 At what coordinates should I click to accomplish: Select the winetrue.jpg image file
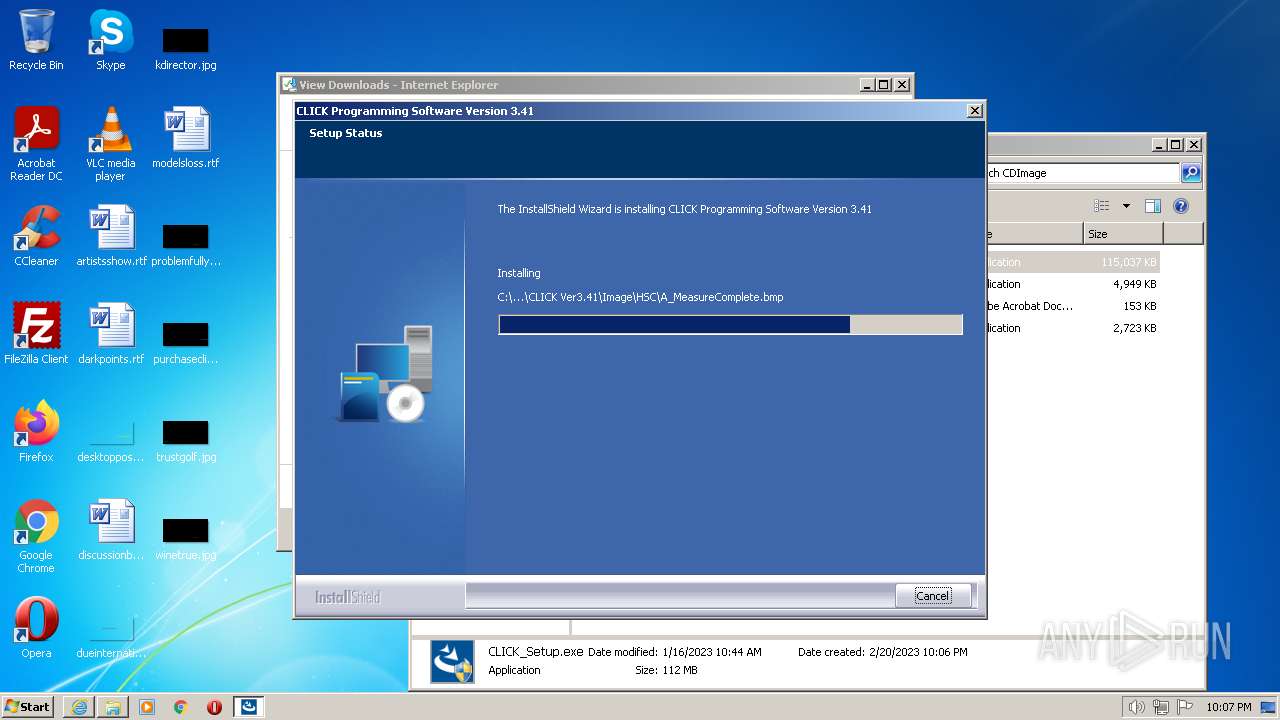[x=185, y=538]
